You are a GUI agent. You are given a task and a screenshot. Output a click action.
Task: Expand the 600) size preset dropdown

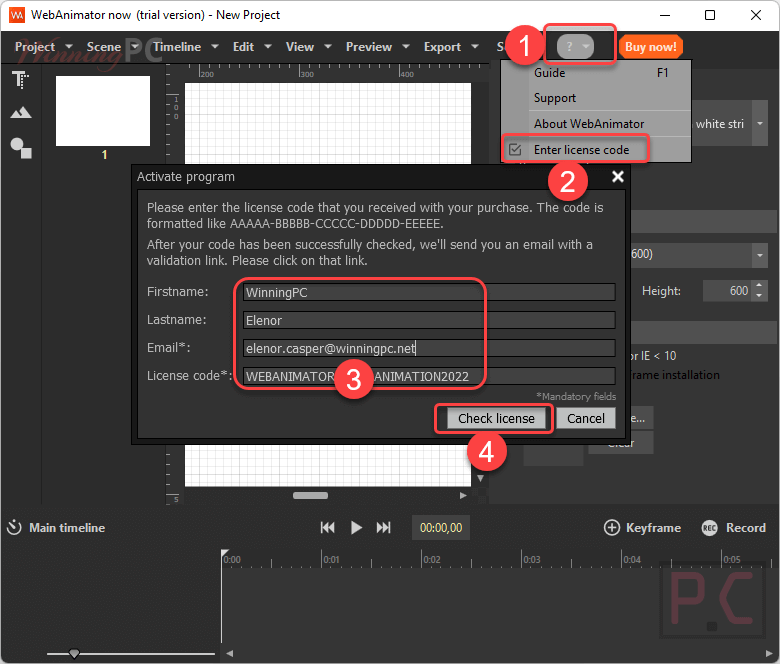pyautogui.click(x=760, y=255)
